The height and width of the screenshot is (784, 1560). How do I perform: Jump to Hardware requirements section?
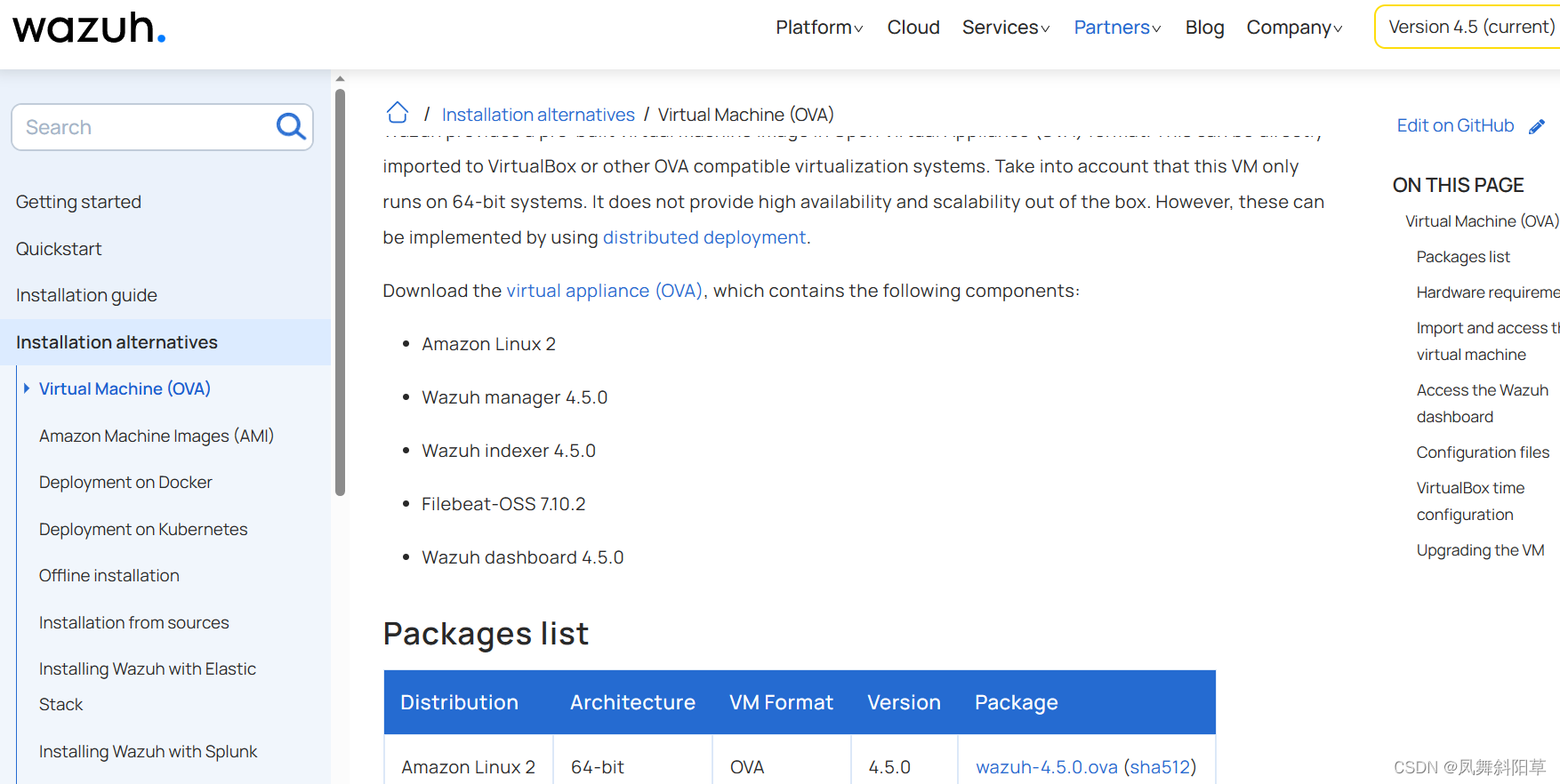1488,292
